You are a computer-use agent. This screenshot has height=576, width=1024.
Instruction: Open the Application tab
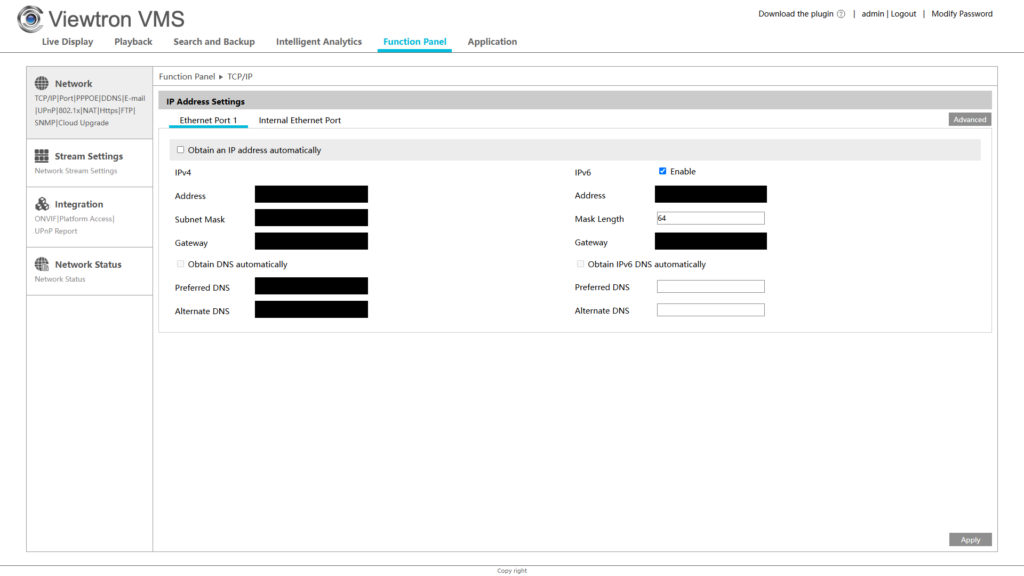[x=492, y=41]
